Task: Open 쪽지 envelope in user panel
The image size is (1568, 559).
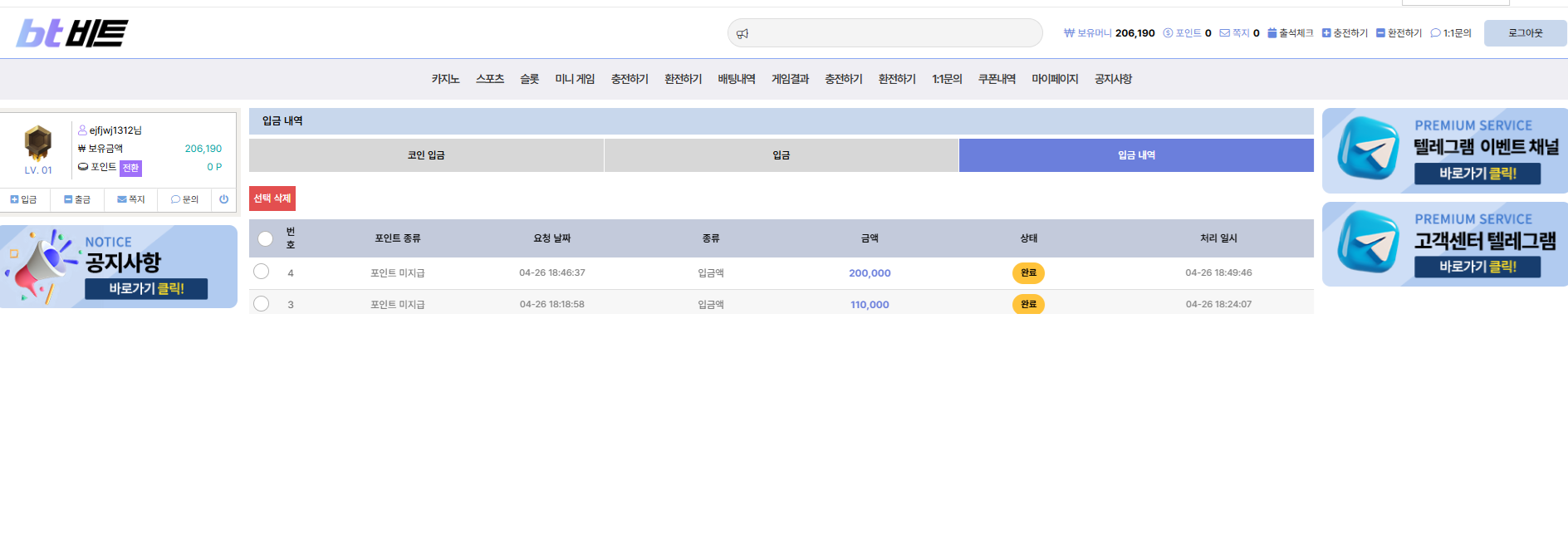Action: [x=131, y=199]
